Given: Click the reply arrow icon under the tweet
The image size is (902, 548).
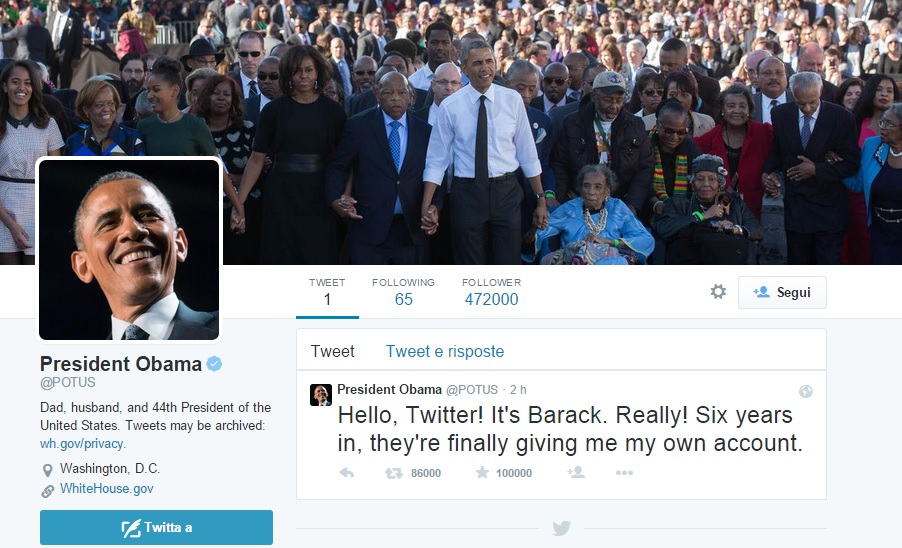Looking at the screenshot, I should coord(347,473).
